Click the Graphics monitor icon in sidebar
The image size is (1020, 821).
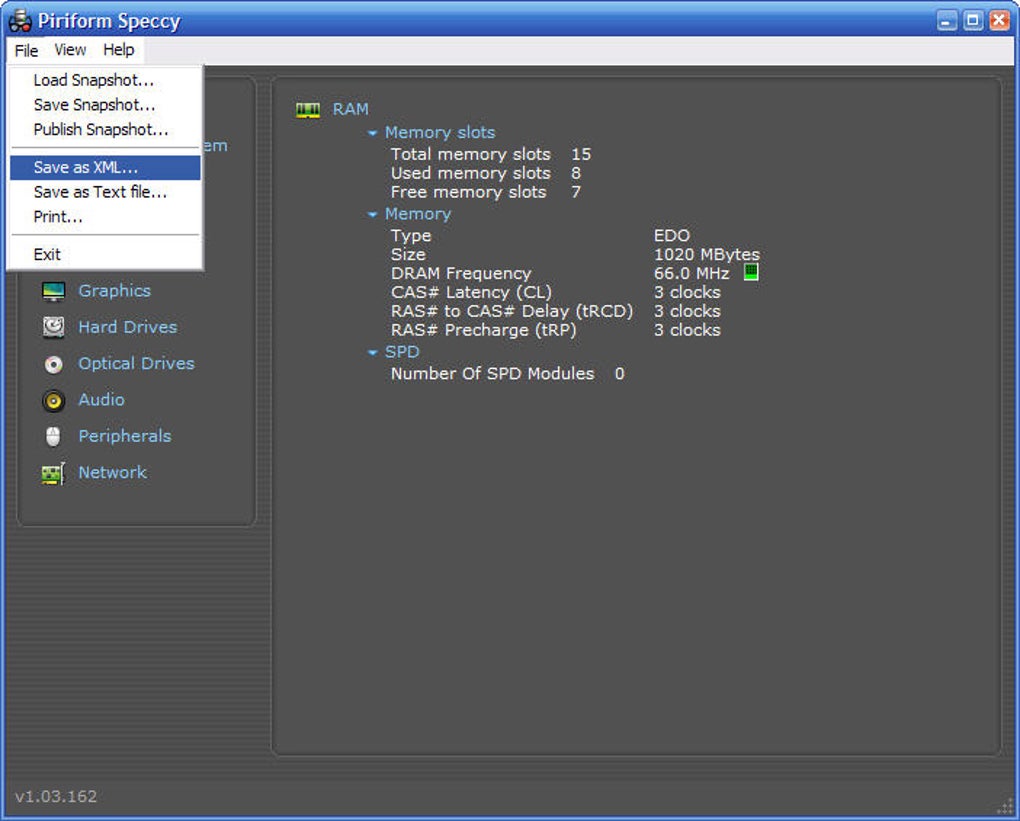pyautogui.click(x=53, y=291)
